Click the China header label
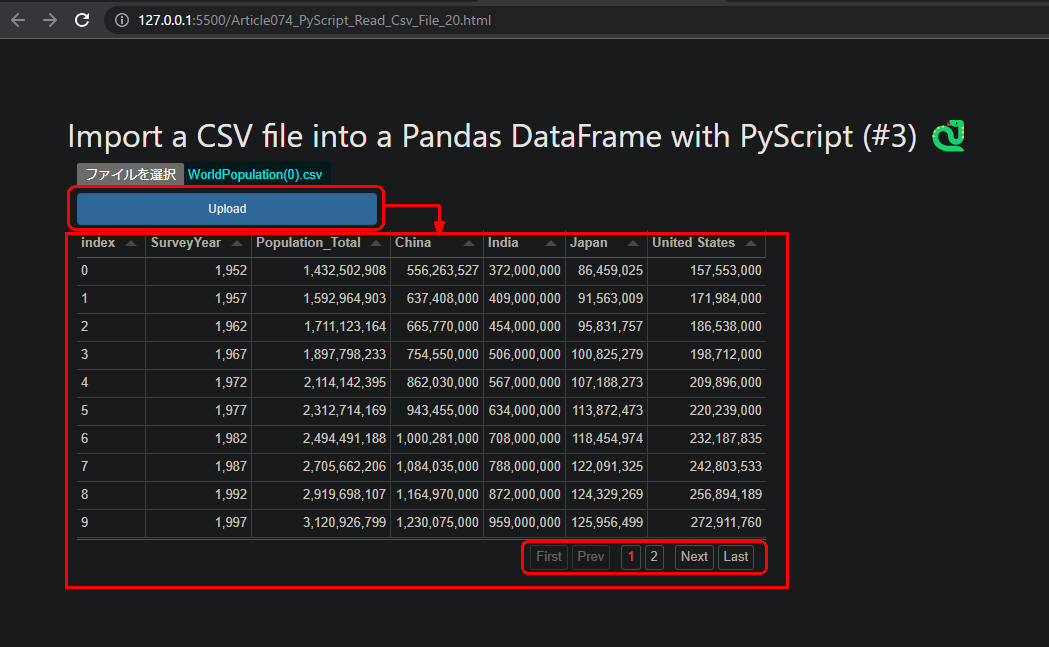Image resolution: width=1049 pixels, height=647 pixels. [413, 242]
